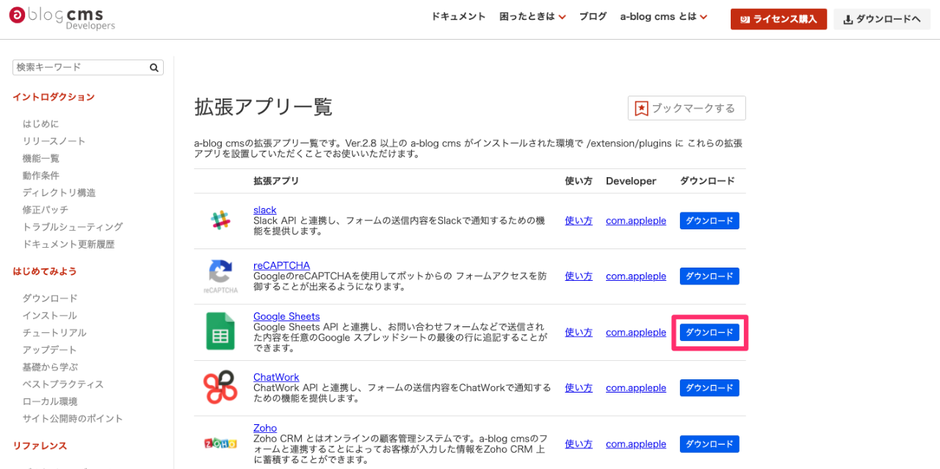Image resolution: width=940 pixels, height=469 pixels.
Task: Click the Google Sheets app icon
Action: pyautogui.click(x=220, y=332)
